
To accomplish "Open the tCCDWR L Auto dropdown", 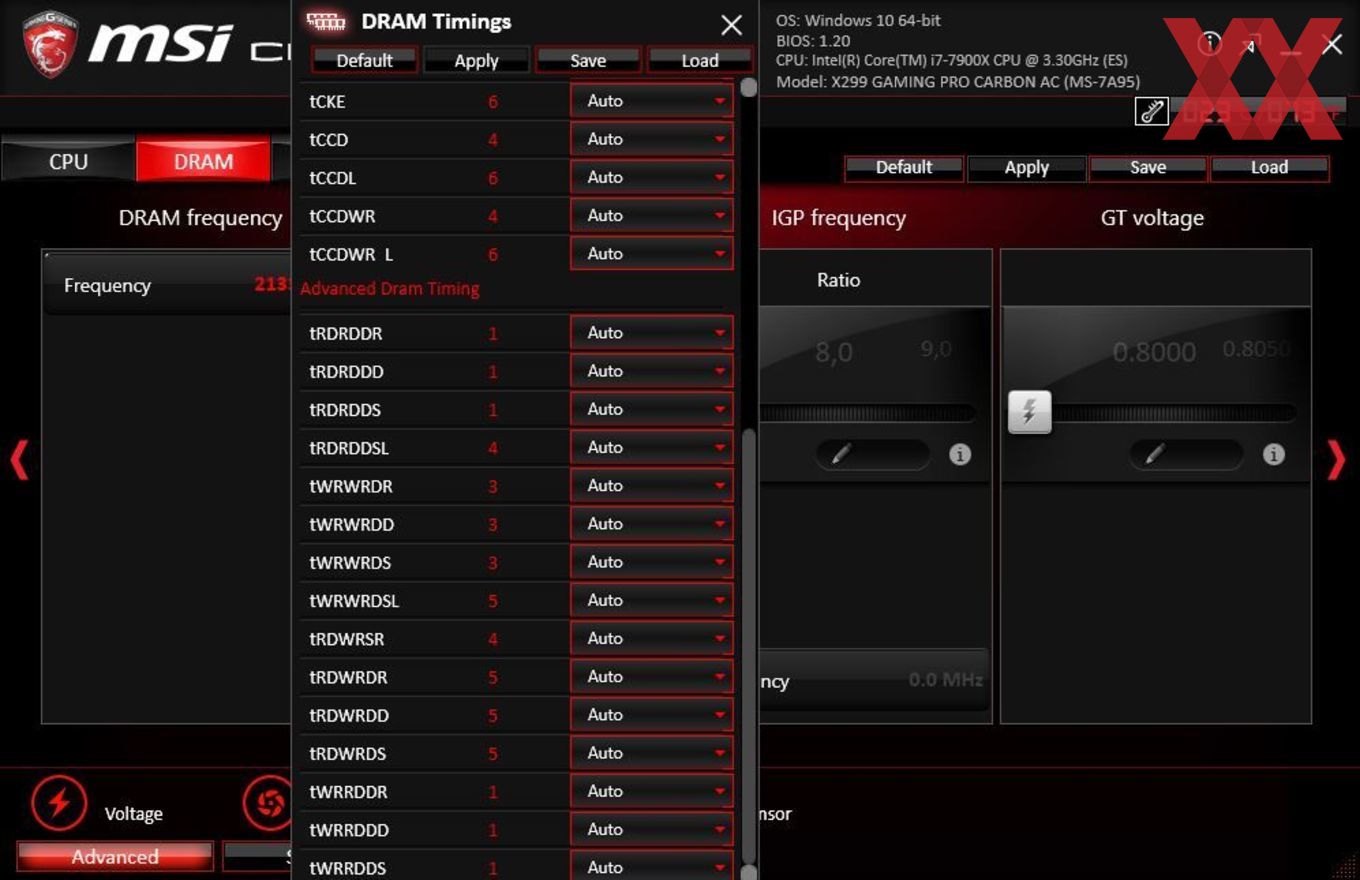I will tap(652, 253).
